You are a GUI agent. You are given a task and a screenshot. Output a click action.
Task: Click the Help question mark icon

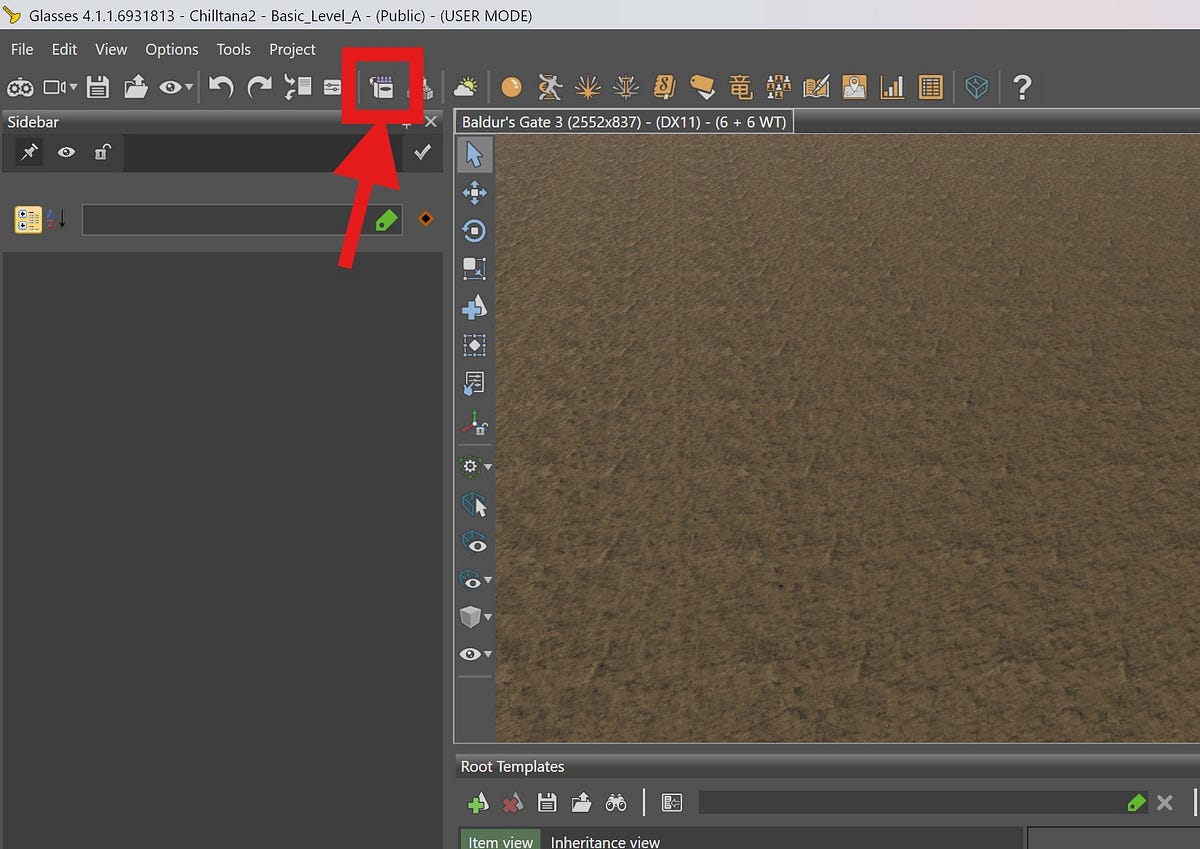coord(1022,87)
